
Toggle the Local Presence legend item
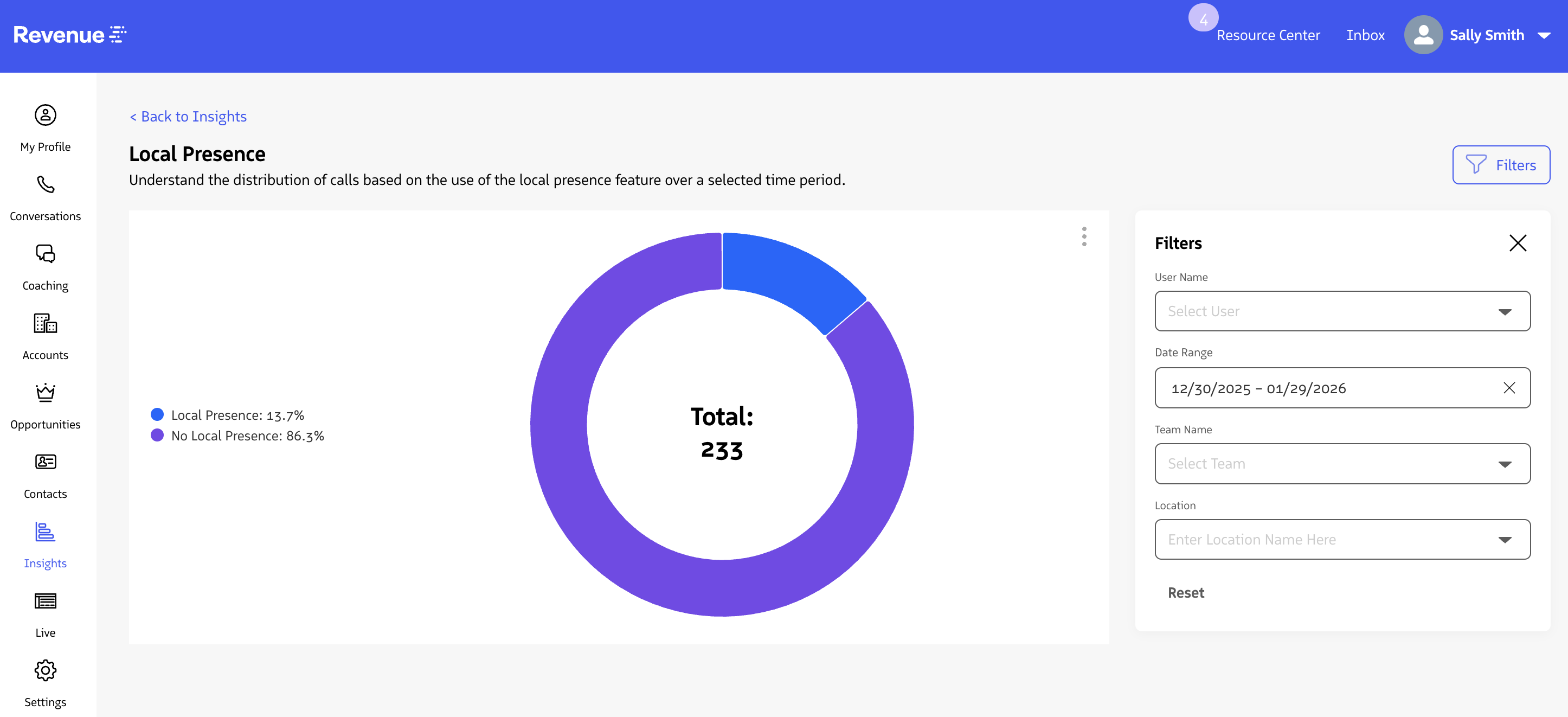point(237,415)
